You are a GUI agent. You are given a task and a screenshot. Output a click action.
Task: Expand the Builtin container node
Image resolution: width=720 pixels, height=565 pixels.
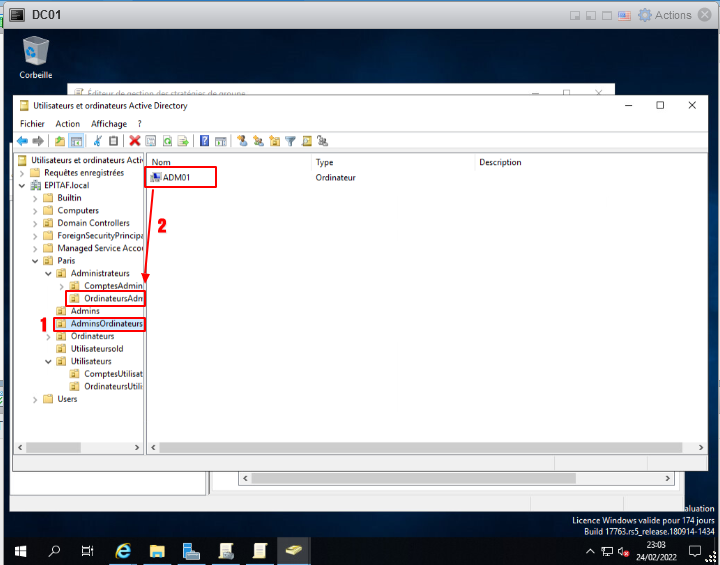tap(36, 198)
